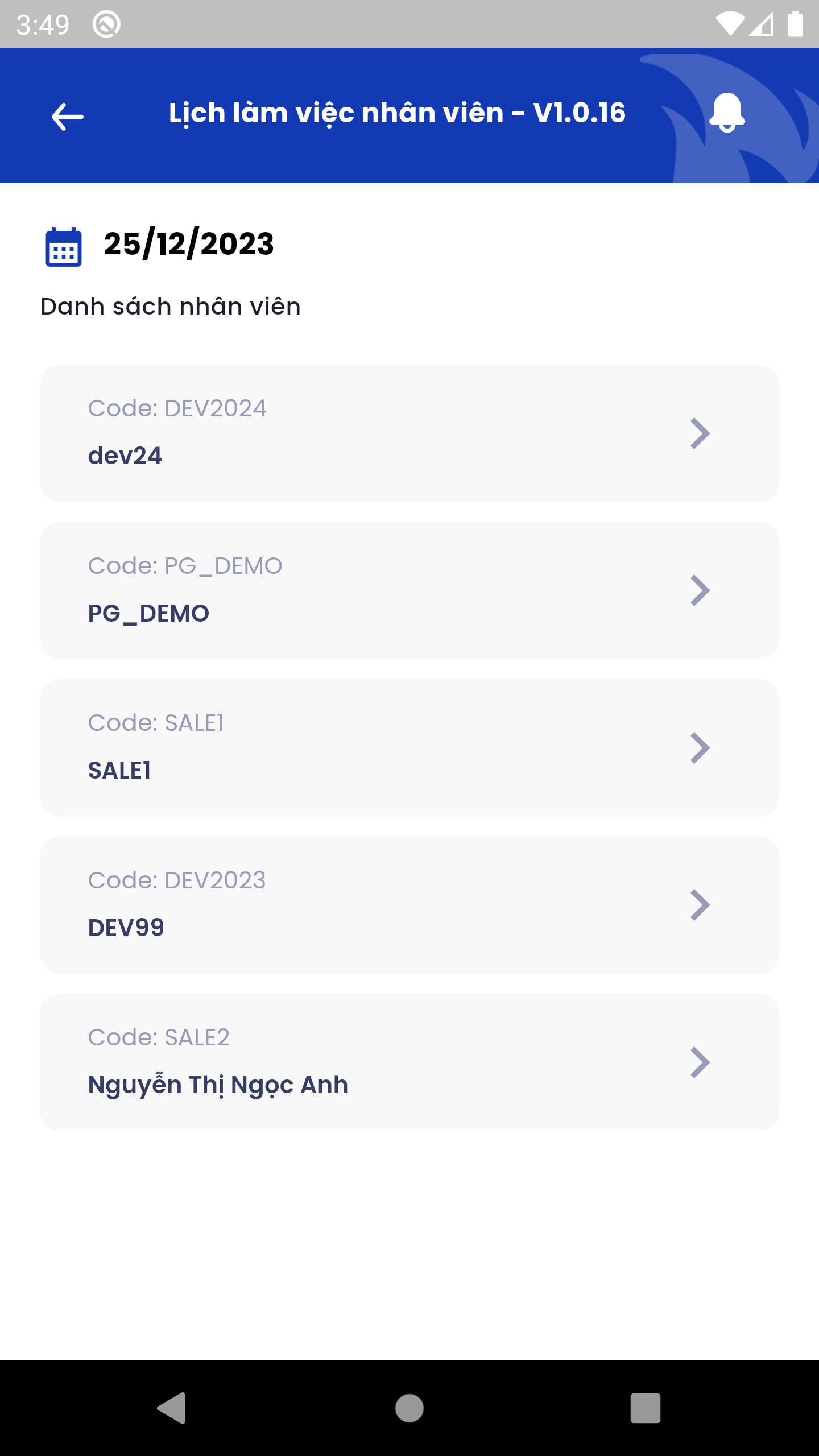Tap the Nguyễn Thị Ngọc Anh name

tap(218, 1085)
